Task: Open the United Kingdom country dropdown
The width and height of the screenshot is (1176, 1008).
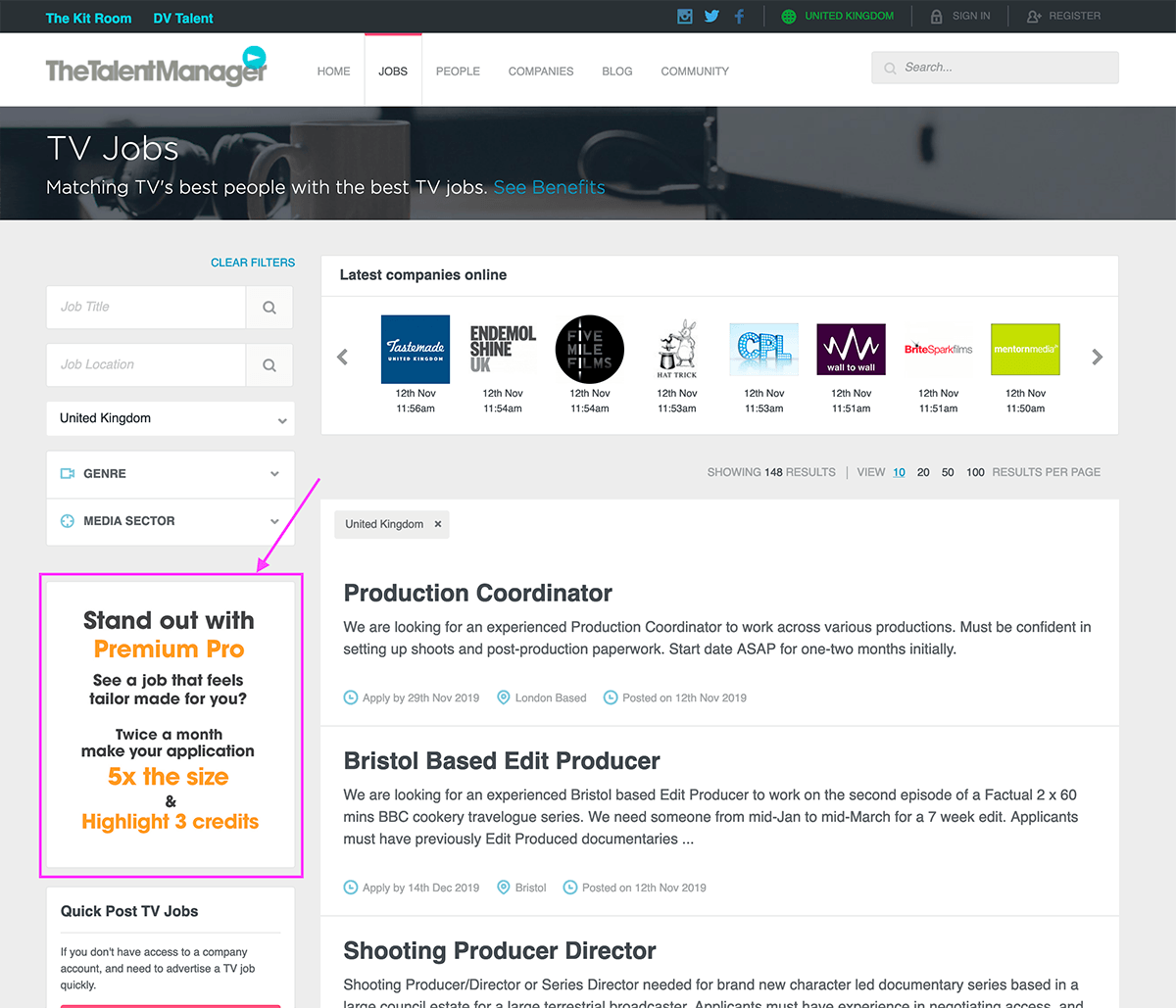Action: click(x=171, y=418)
